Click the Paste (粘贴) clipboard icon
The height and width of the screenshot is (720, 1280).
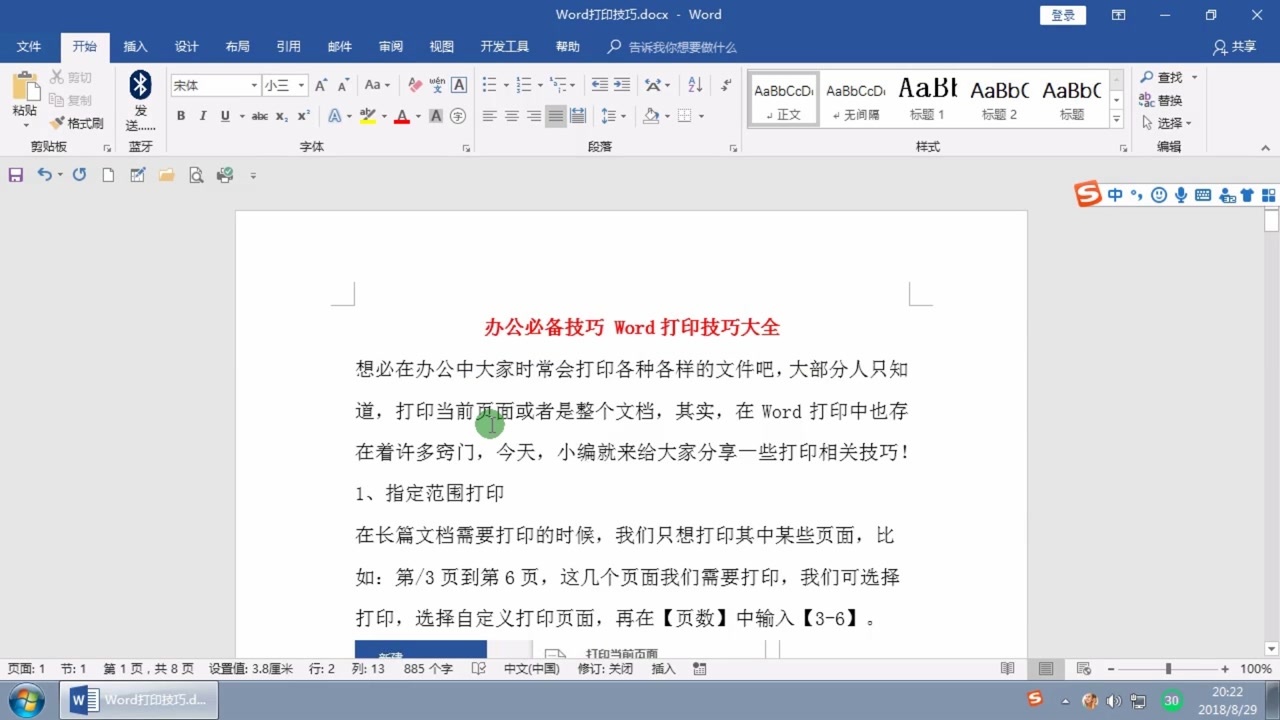[25, 88]
